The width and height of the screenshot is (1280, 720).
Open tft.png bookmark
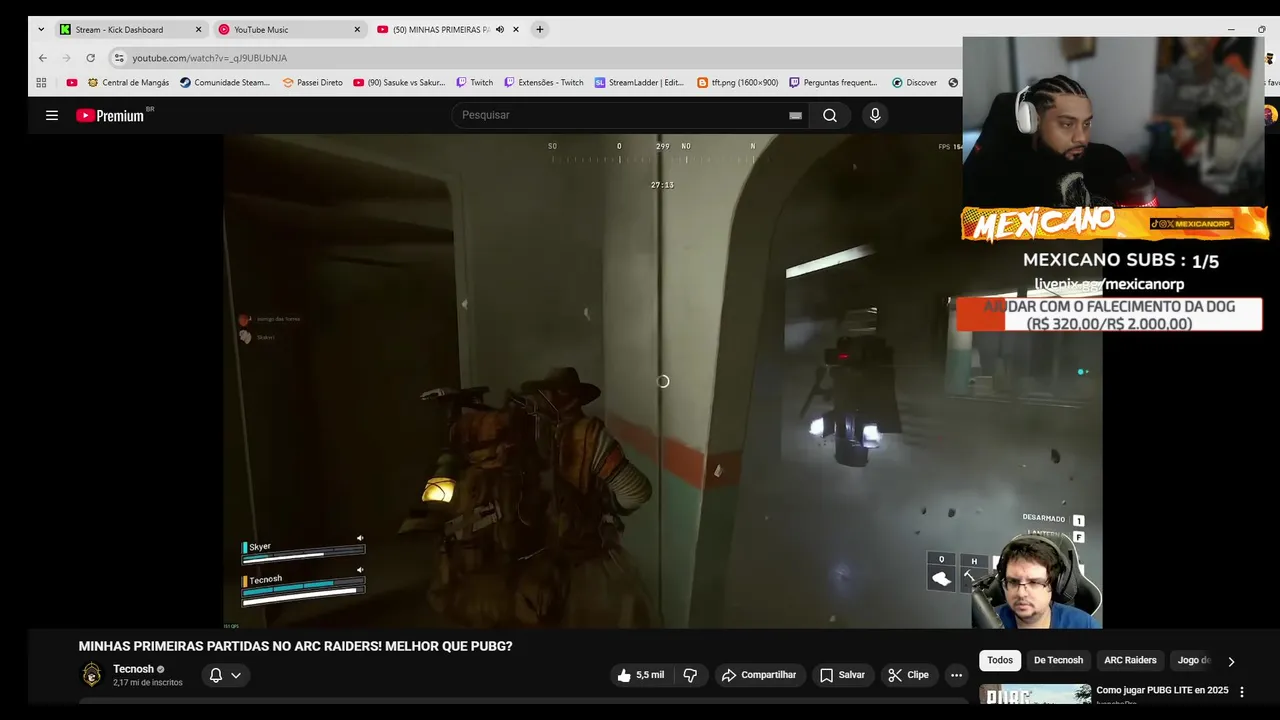click(x=737, y=83)
